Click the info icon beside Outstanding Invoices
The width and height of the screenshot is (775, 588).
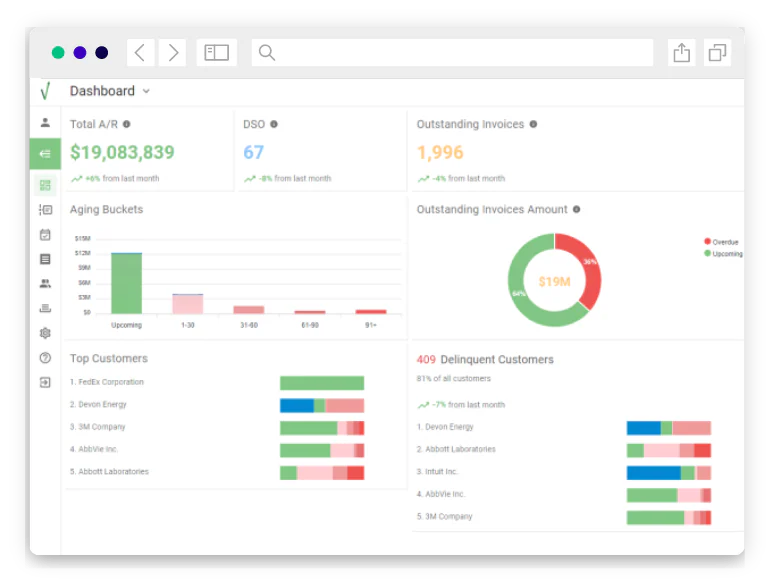[x=533, y=124]
